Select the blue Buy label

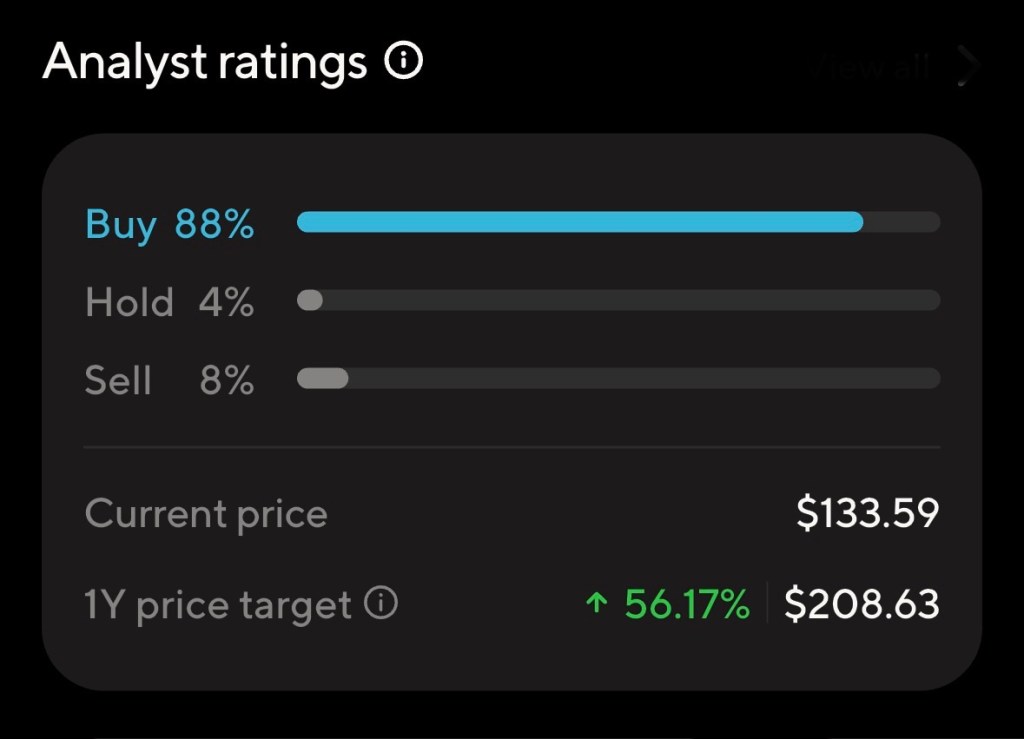[121, 224]
